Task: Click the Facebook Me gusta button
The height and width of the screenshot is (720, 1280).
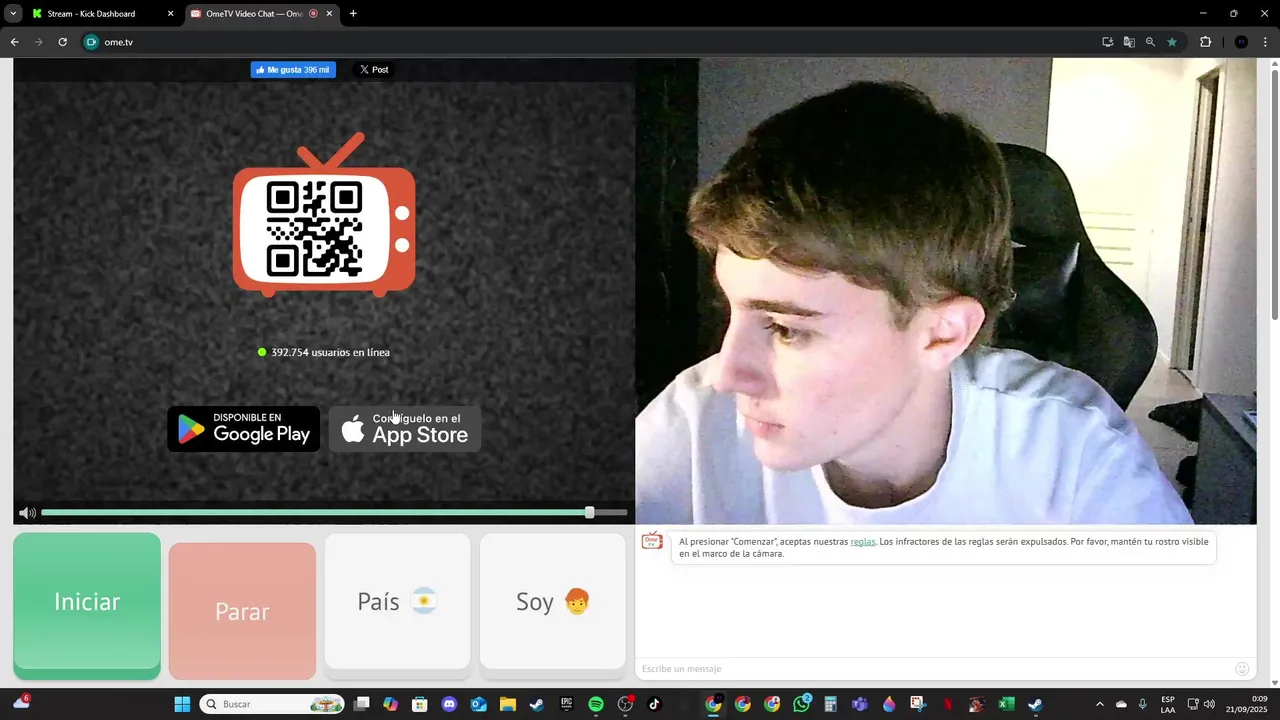Action: point(293,70)
